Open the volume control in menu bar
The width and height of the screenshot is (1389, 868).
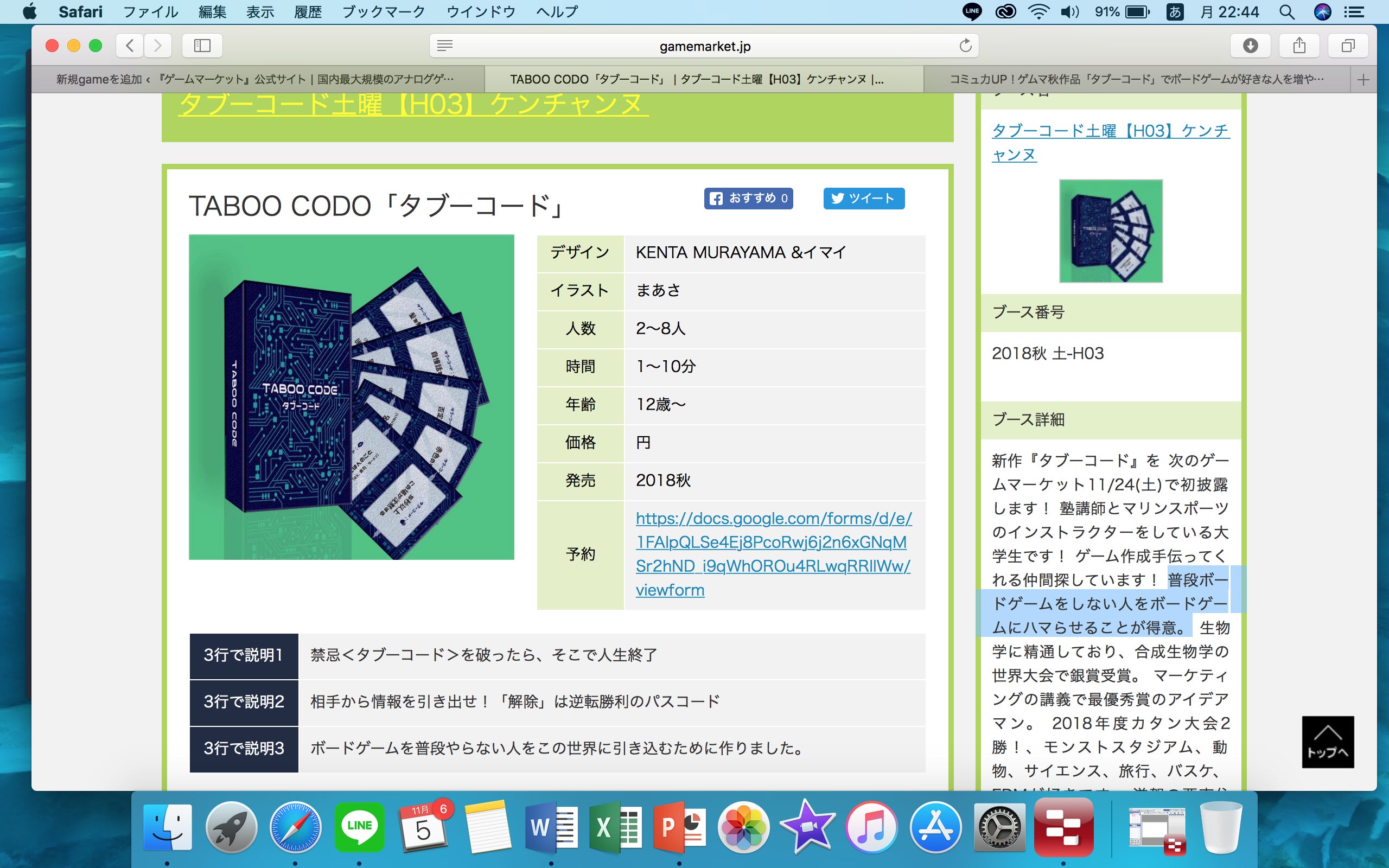[x=1069, y=11]
